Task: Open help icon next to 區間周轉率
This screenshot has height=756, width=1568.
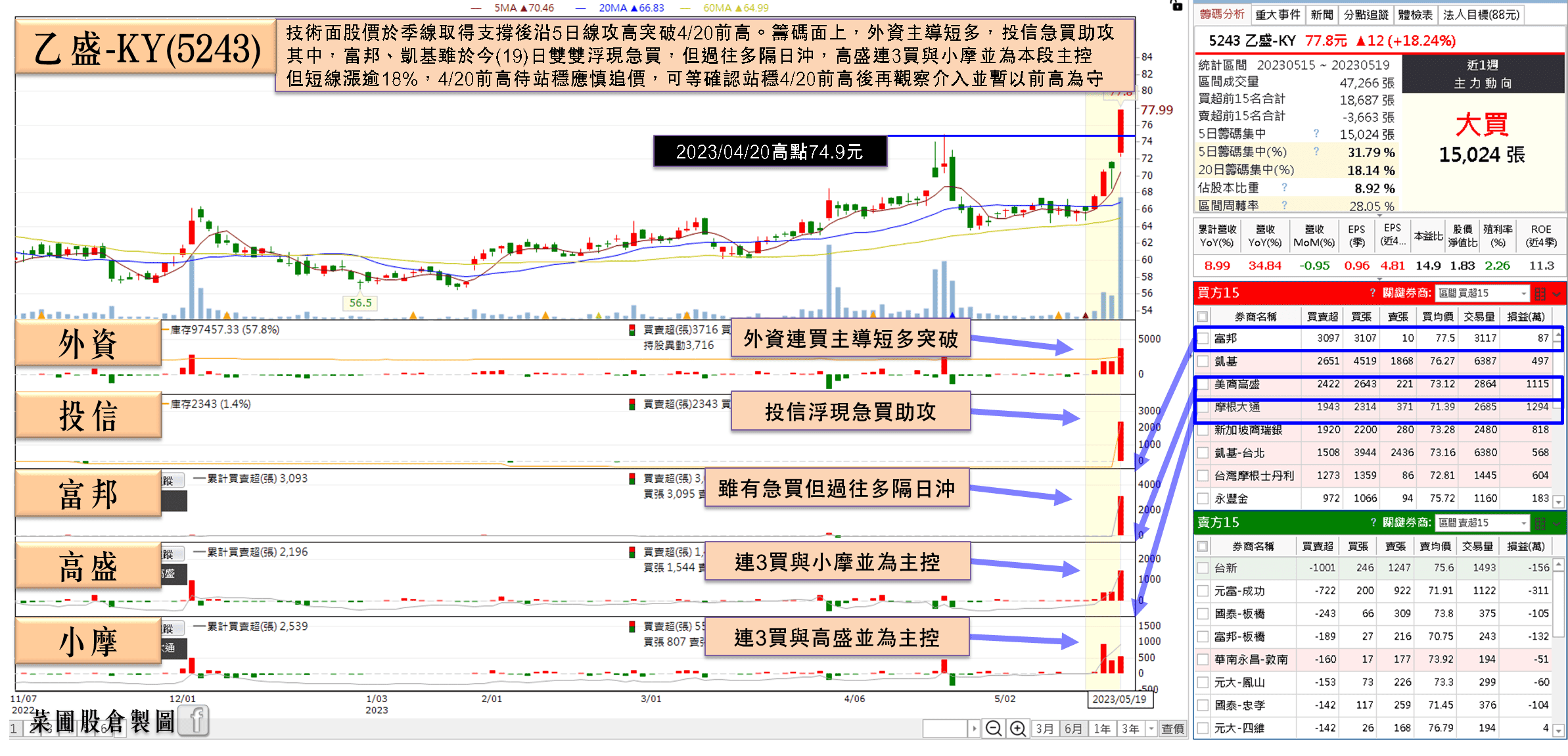Action: click(x=1284, y=205)
